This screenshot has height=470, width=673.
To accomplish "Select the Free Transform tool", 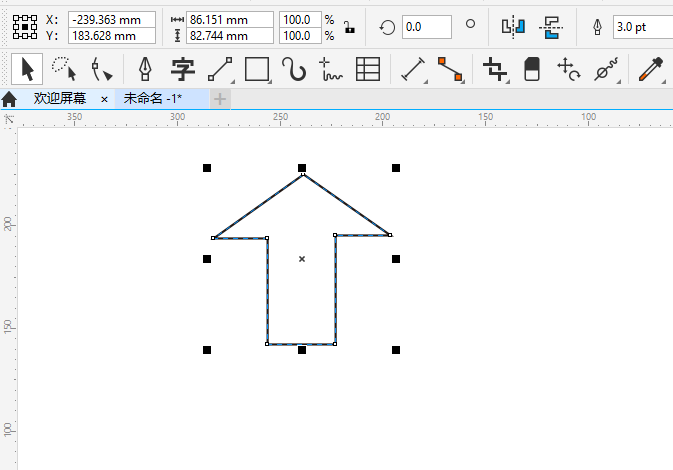I will click(568, 69).
